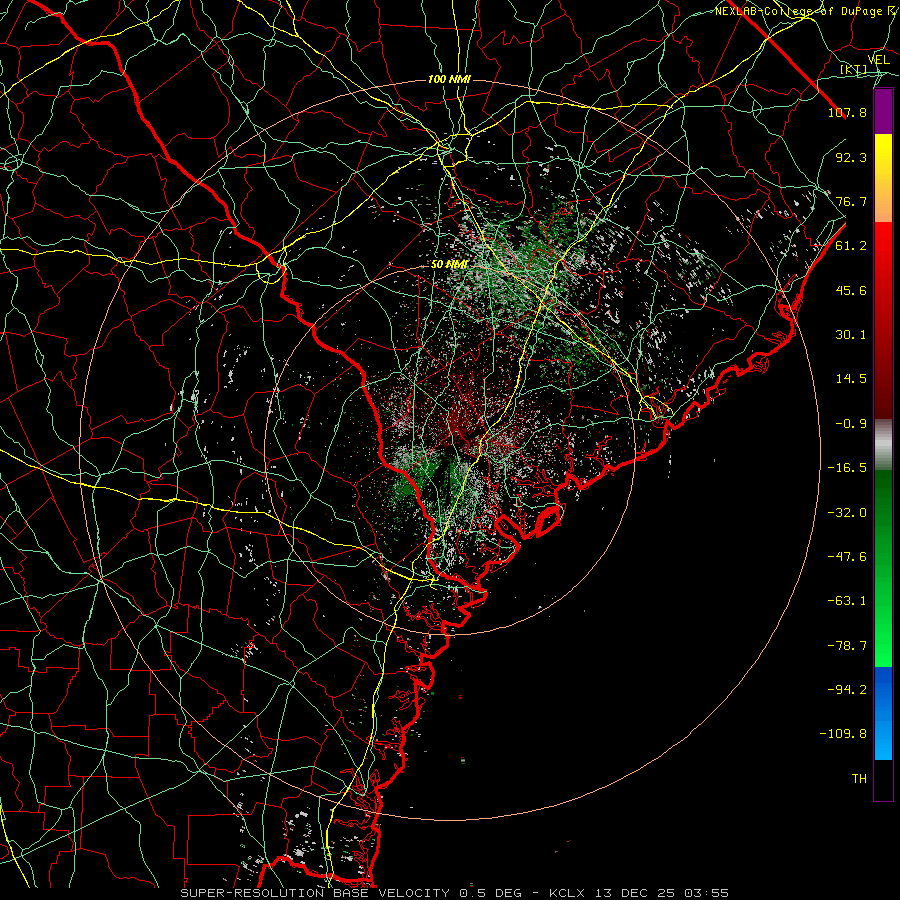
Task: Click the -78.7 legend value
Action: point(847,646)
